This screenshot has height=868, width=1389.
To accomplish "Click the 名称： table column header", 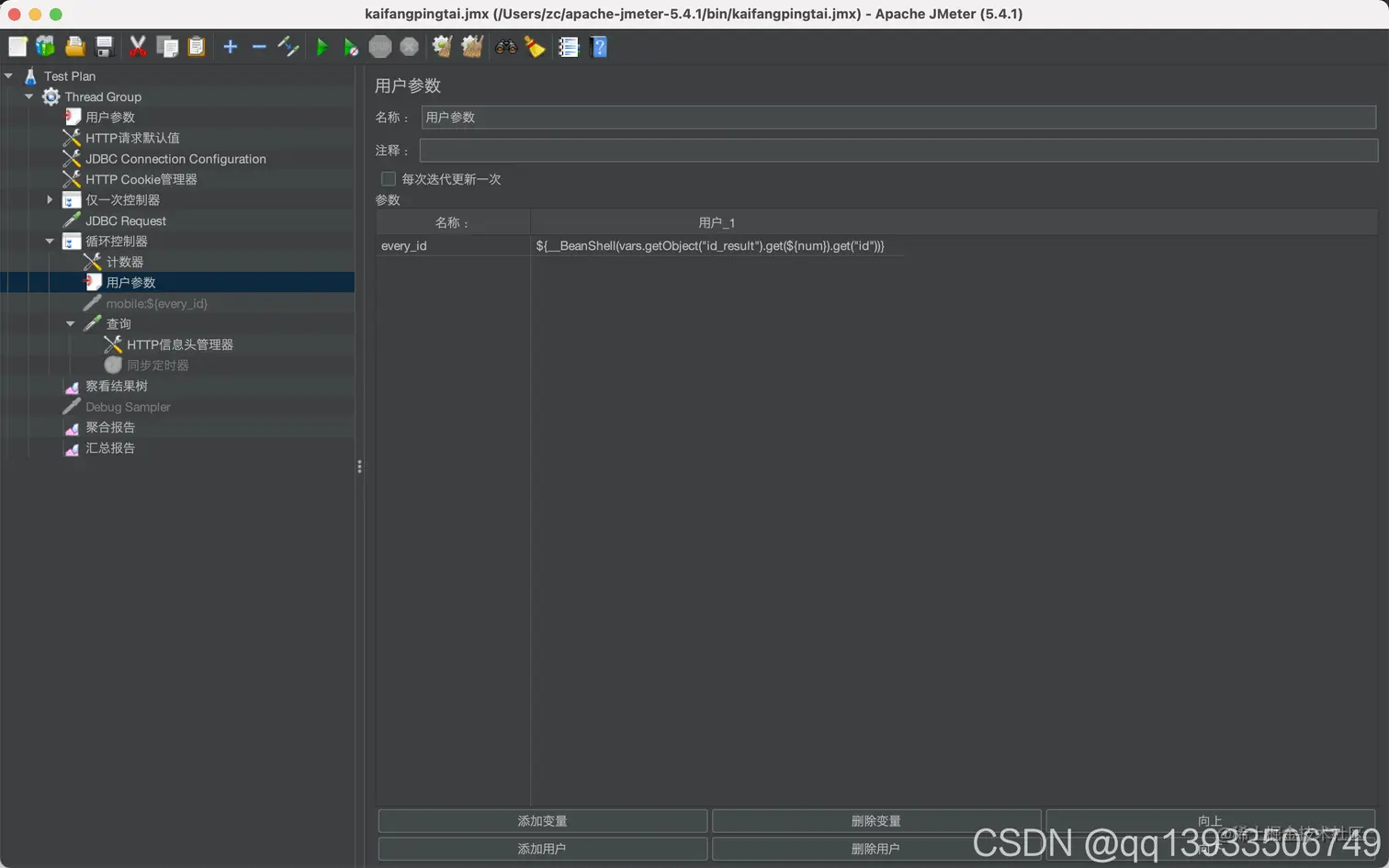I will [453, 222].
